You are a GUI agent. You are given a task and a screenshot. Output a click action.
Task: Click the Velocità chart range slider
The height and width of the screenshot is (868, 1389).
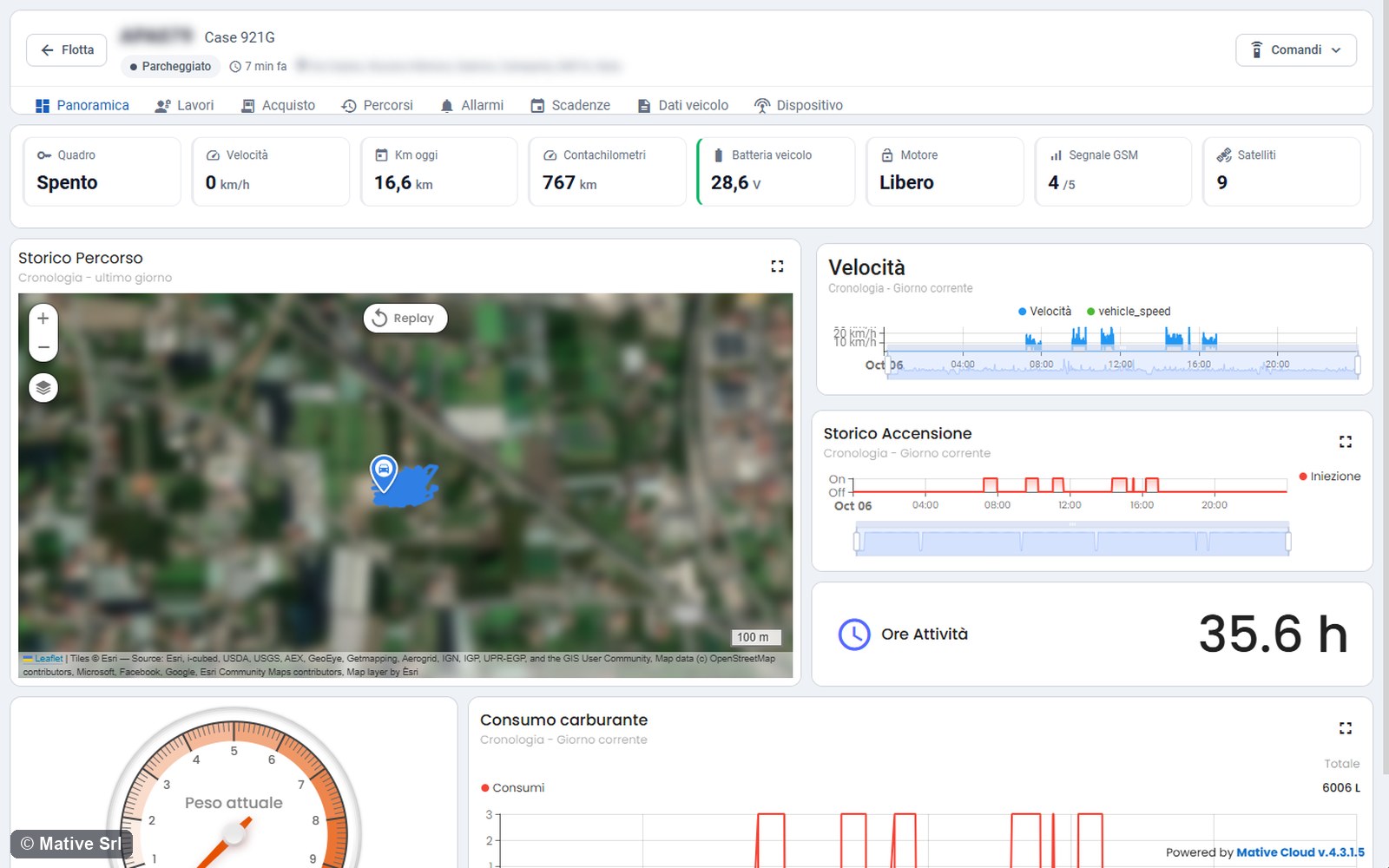[x=1122, y=365]
